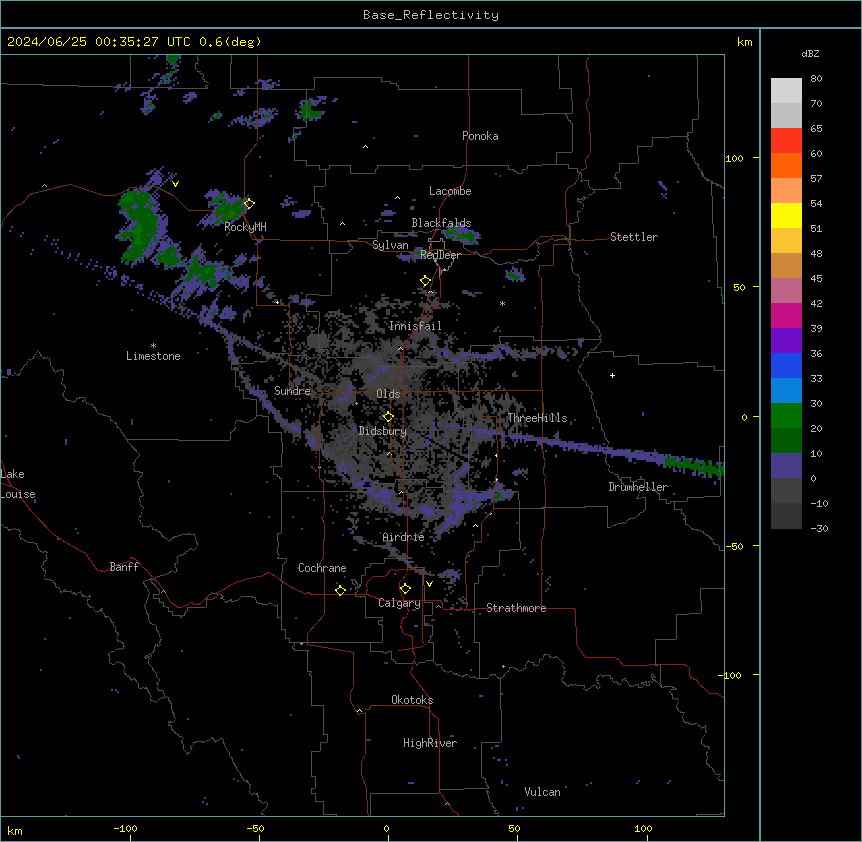
Task: Click the Didsbury label
Action: coord(382,431)
